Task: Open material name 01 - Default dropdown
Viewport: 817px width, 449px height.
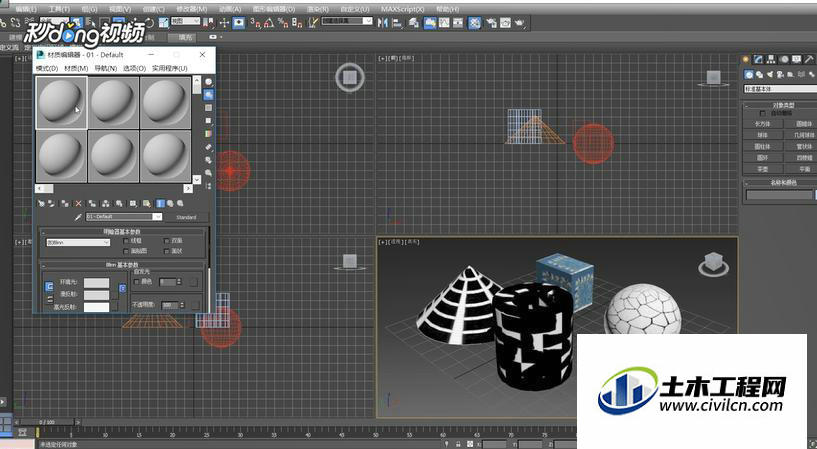Action: (x=124, y=217)
